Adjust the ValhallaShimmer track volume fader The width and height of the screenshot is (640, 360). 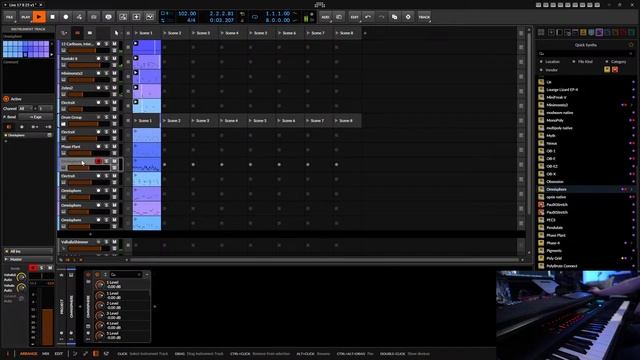point(89,249)
